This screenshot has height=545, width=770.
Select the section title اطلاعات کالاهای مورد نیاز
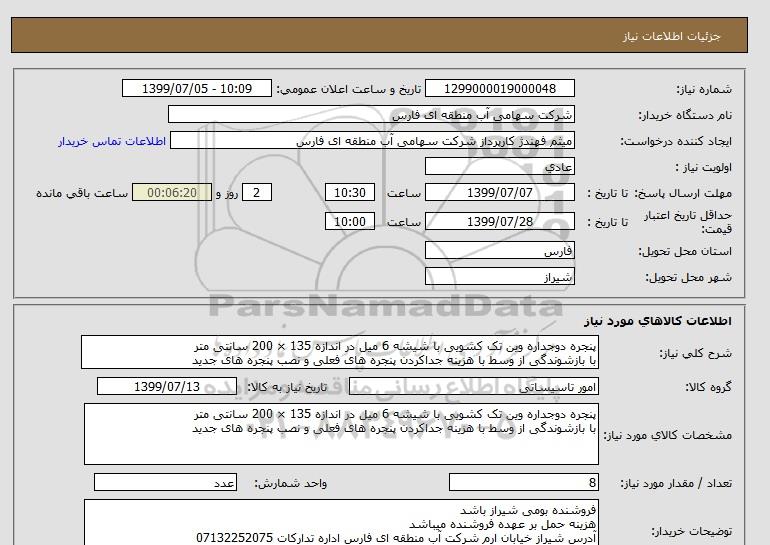click(x=658, y=321)
